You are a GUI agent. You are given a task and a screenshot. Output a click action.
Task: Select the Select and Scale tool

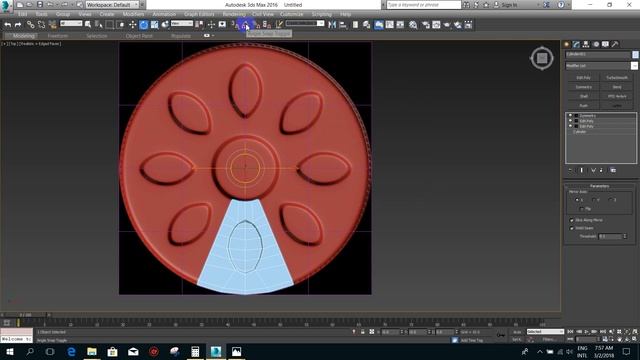coord(154,25)
